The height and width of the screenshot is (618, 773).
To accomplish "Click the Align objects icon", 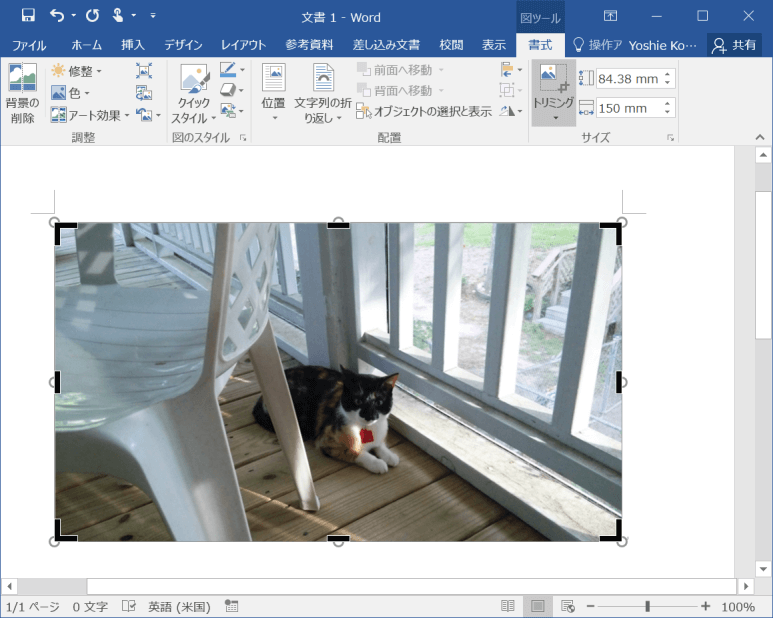I will pyautogui.click(x=507, y=69).
